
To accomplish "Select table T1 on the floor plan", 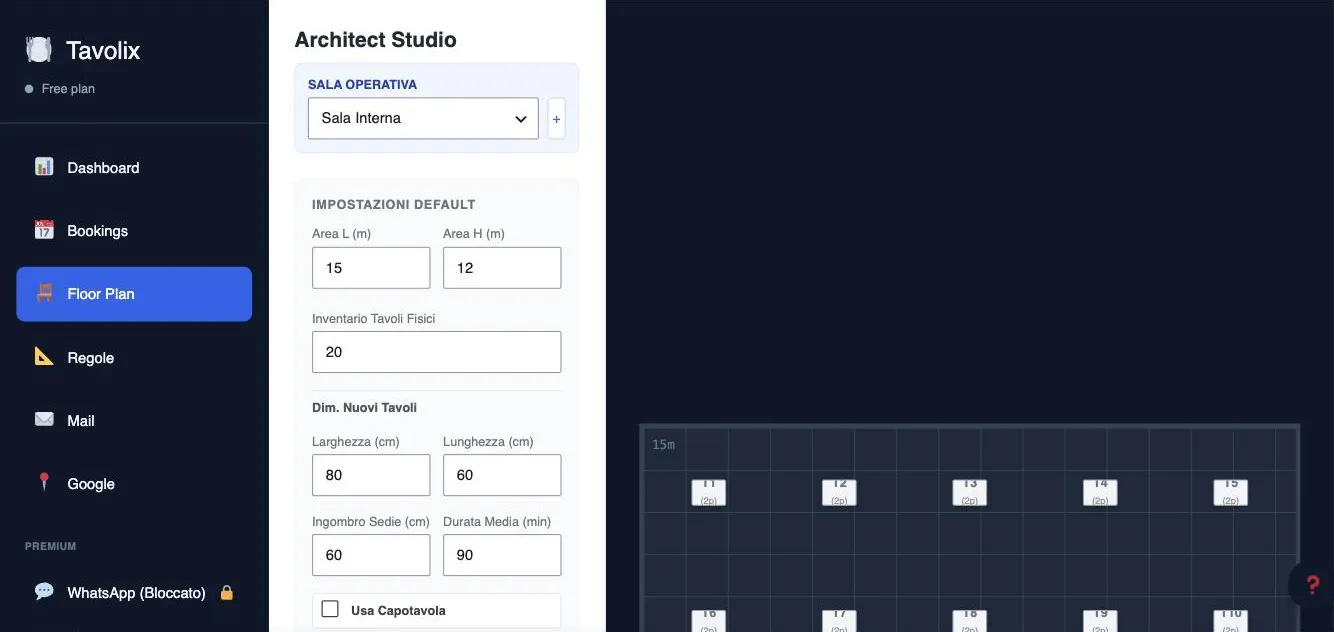I will (709, 492).
